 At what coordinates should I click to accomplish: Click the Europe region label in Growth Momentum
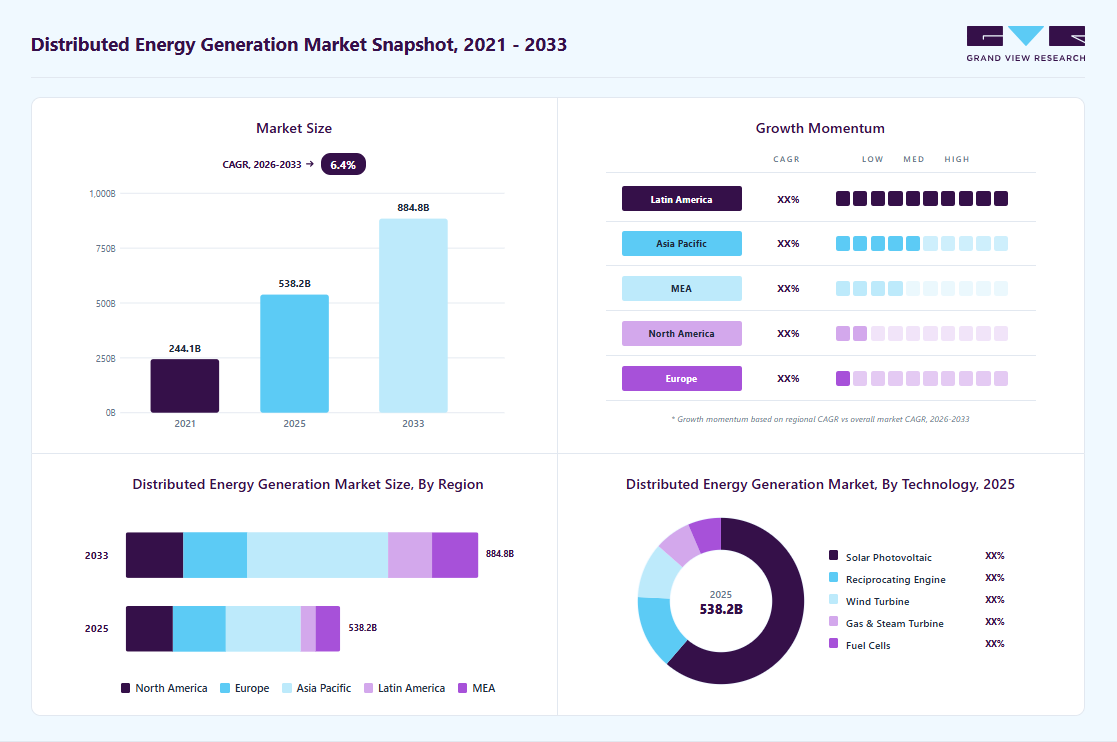pos(682,378)
